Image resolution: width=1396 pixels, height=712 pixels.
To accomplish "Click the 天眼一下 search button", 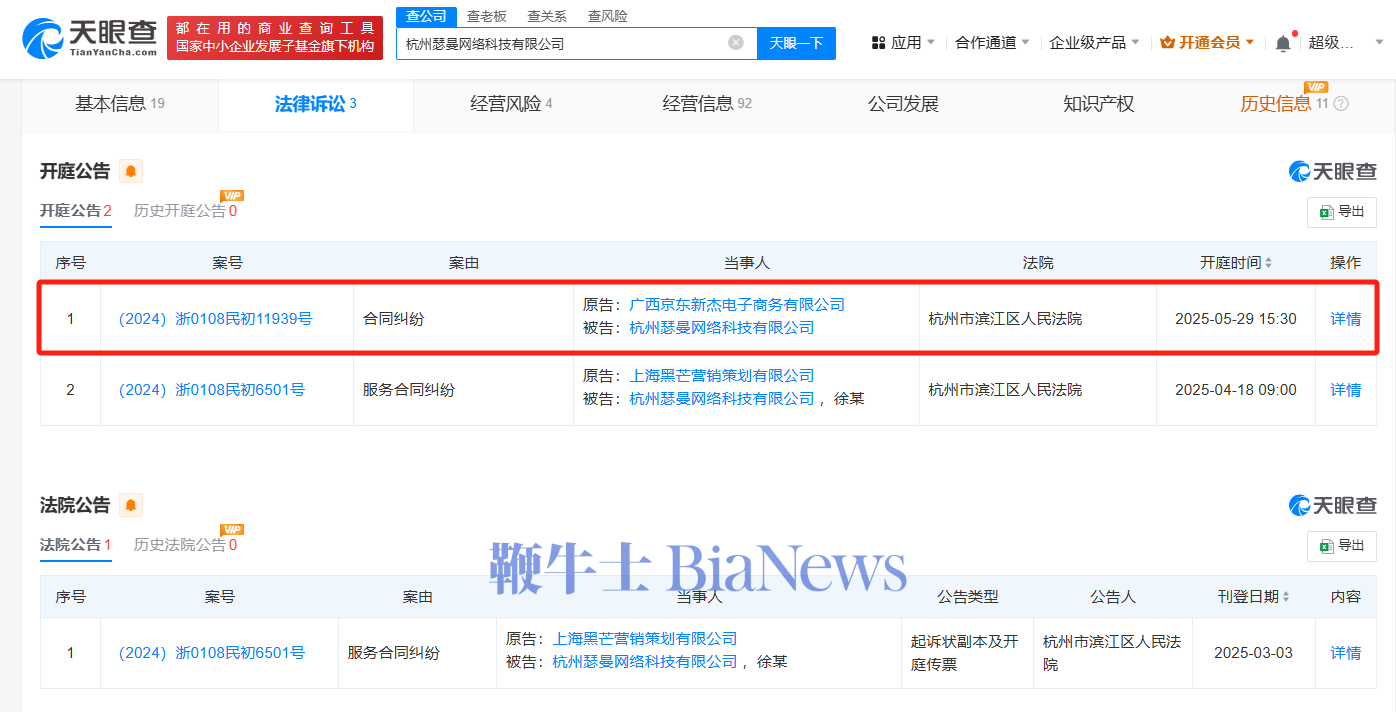I will point(796,43).
